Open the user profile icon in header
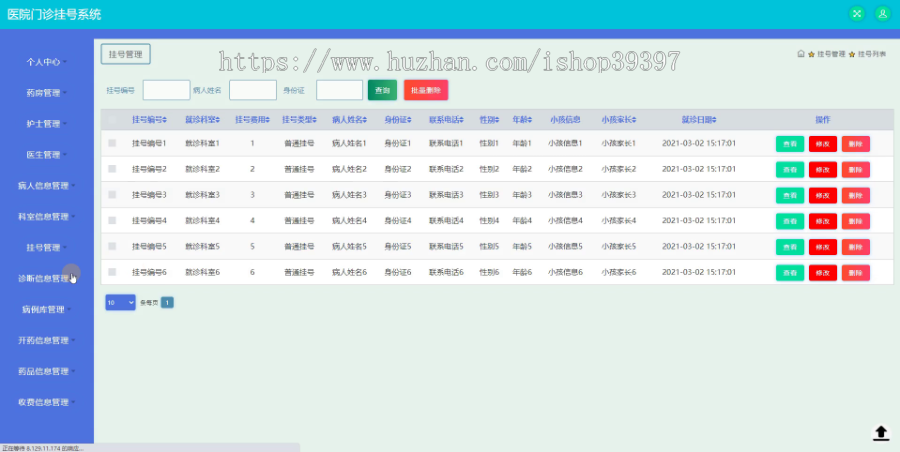 [882, 14]
